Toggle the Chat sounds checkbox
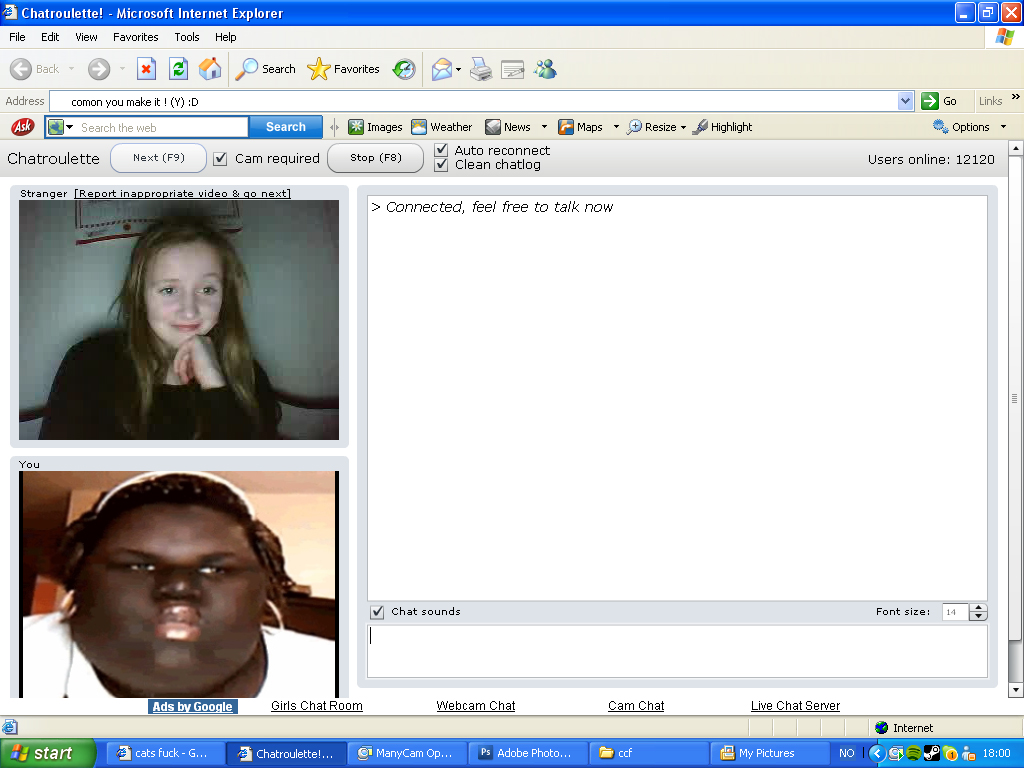Image resolution: width=1024 pixels, height=768 pixels. click(x=377, y=612)
